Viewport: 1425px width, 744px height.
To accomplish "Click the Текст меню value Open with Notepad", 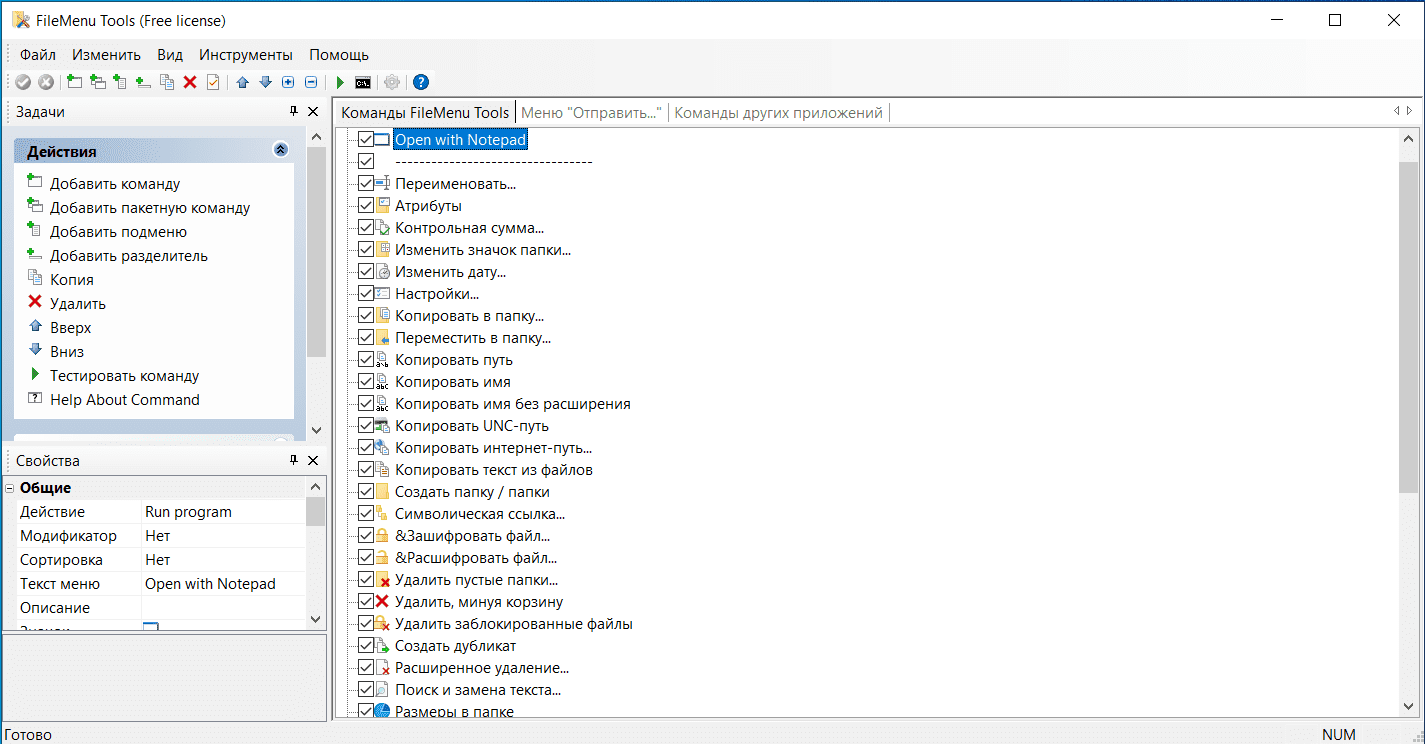I will 225,584.
